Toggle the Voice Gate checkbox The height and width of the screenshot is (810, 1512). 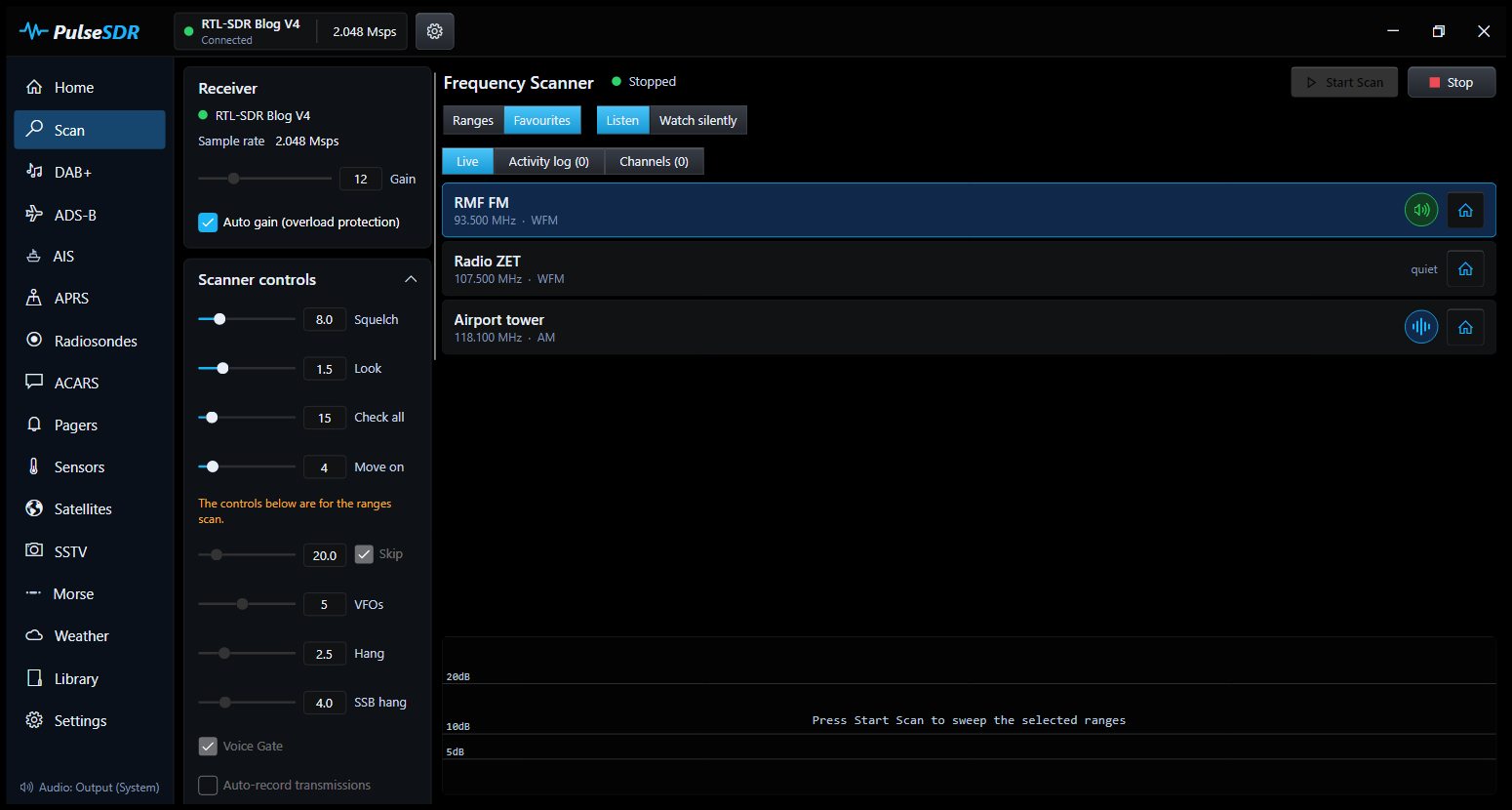[x=208, y=746]
